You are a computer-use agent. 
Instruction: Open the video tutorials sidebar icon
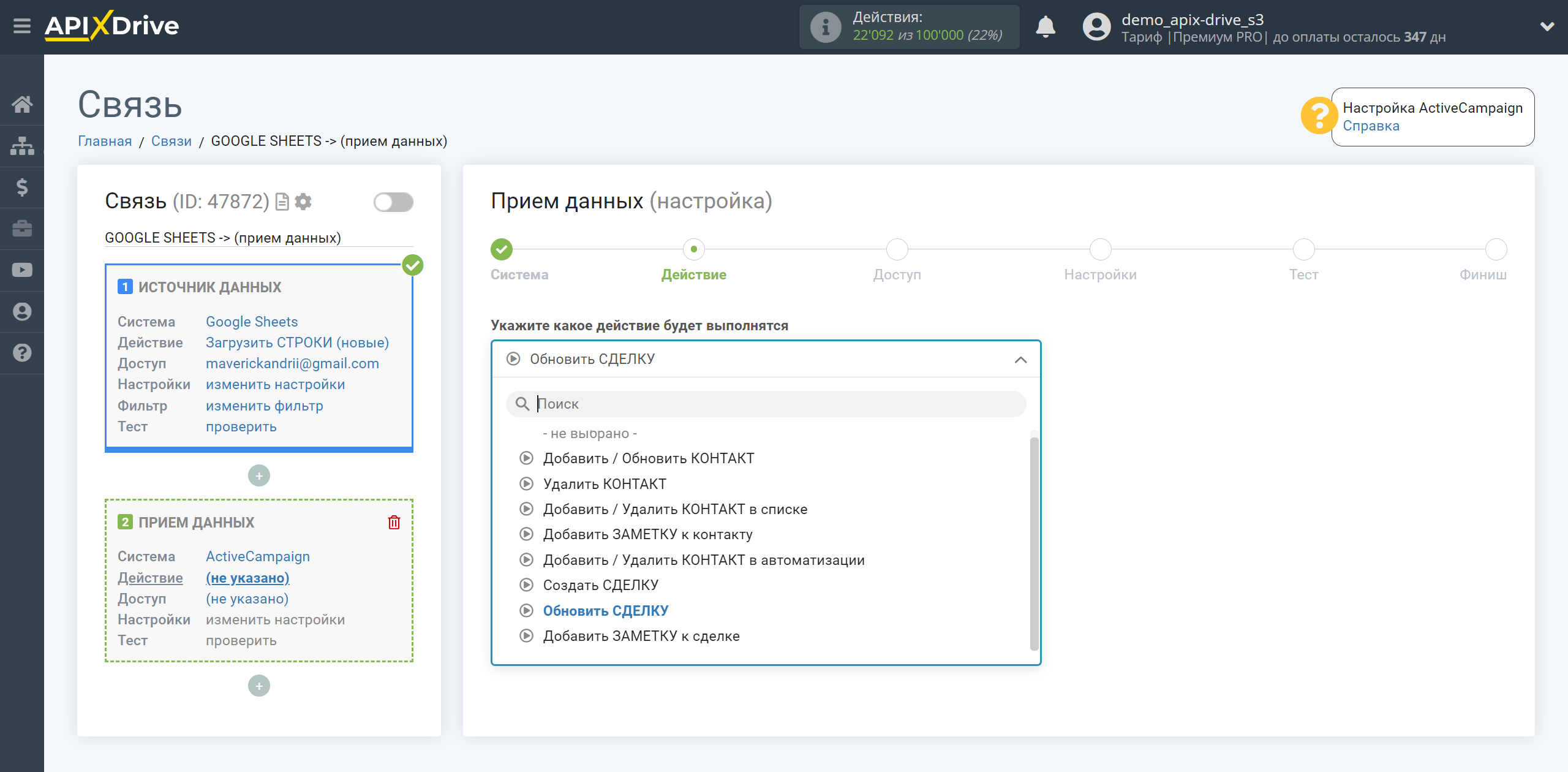pos(22,270)
